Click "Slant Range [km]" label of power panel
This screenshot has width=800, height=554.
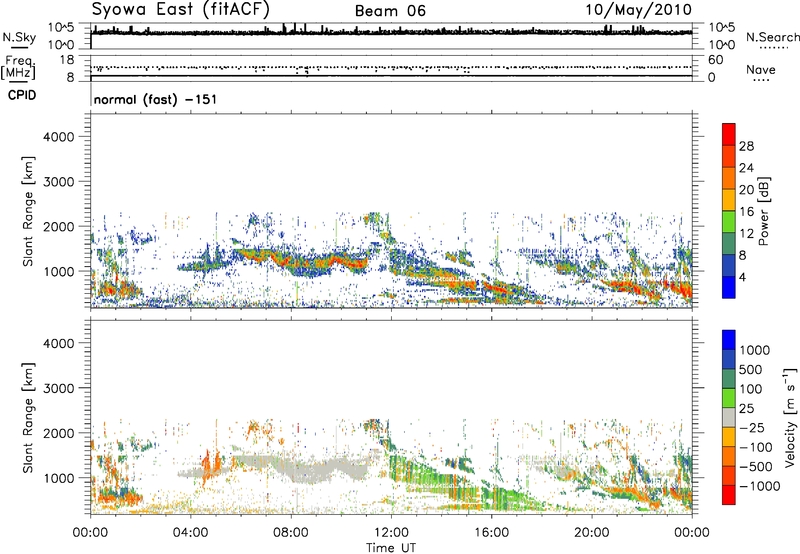pos(28,212)
